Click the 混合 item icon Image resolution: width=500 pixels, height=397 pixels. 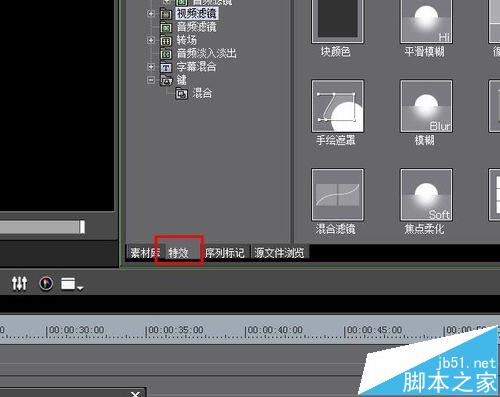pyautogui.click(x=182, y=94)
